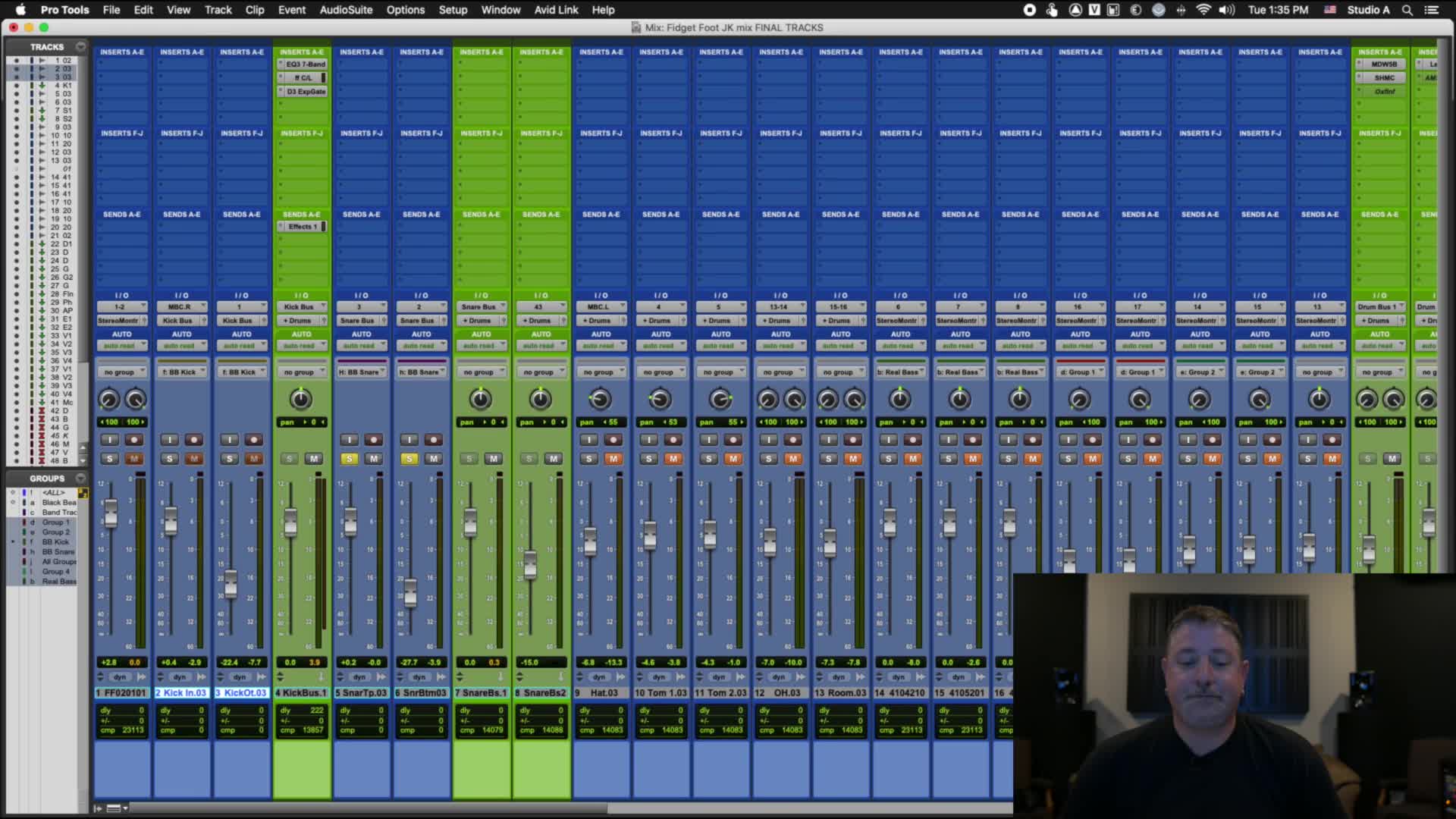Click the KickBus.1 pan knob
The height and width of the screenshot is (819, 1456).
click(x=301, y=399)
